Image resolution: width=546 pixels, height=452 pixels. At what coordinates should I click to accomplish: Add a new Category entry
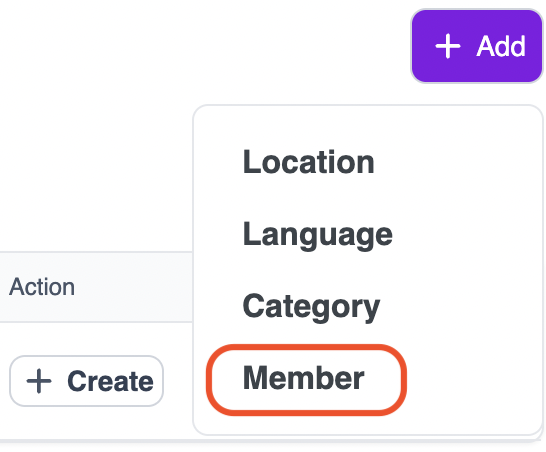pyautogui.click(x=311, y=307)
